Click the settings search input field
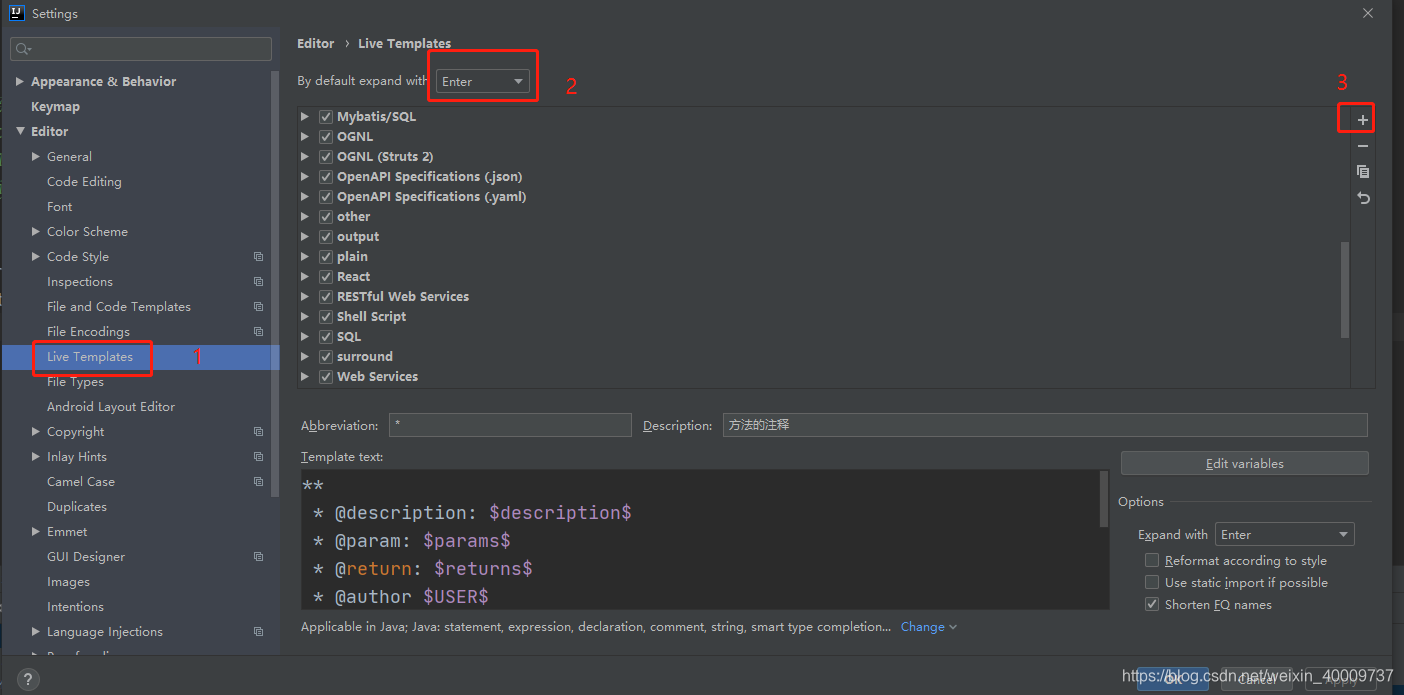Viewport: 1404px width, 695px height. click(x=141, y=49)
